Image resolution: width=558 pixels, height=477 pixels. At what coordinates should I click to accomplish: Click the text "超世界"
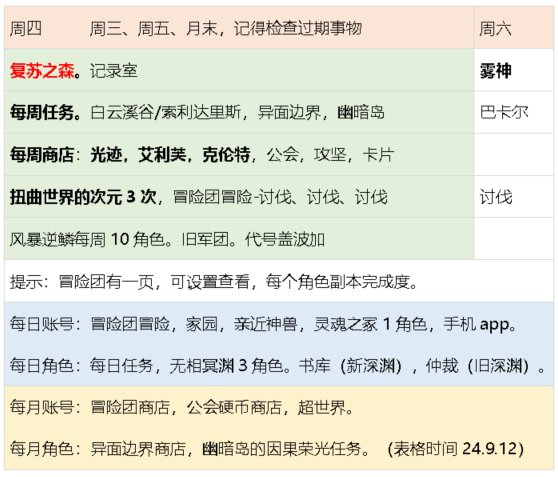[322, 408]
